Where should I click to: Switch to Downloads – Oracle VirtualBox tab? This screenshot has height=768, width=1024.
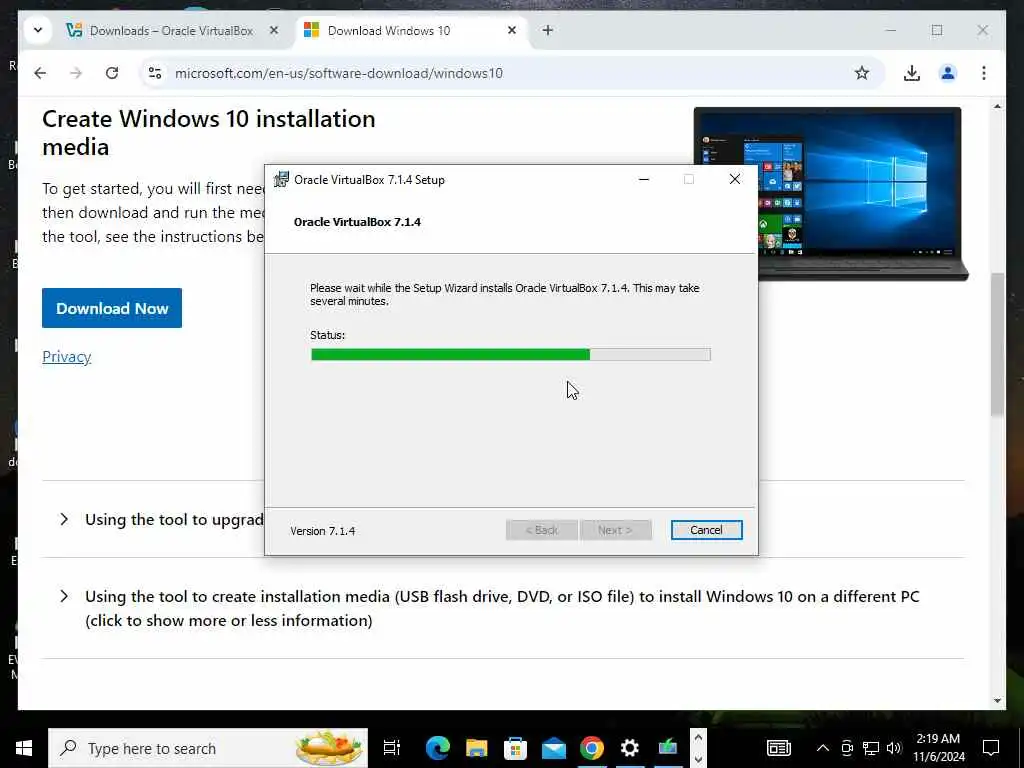pyautogui.click(x=171, y=31)
